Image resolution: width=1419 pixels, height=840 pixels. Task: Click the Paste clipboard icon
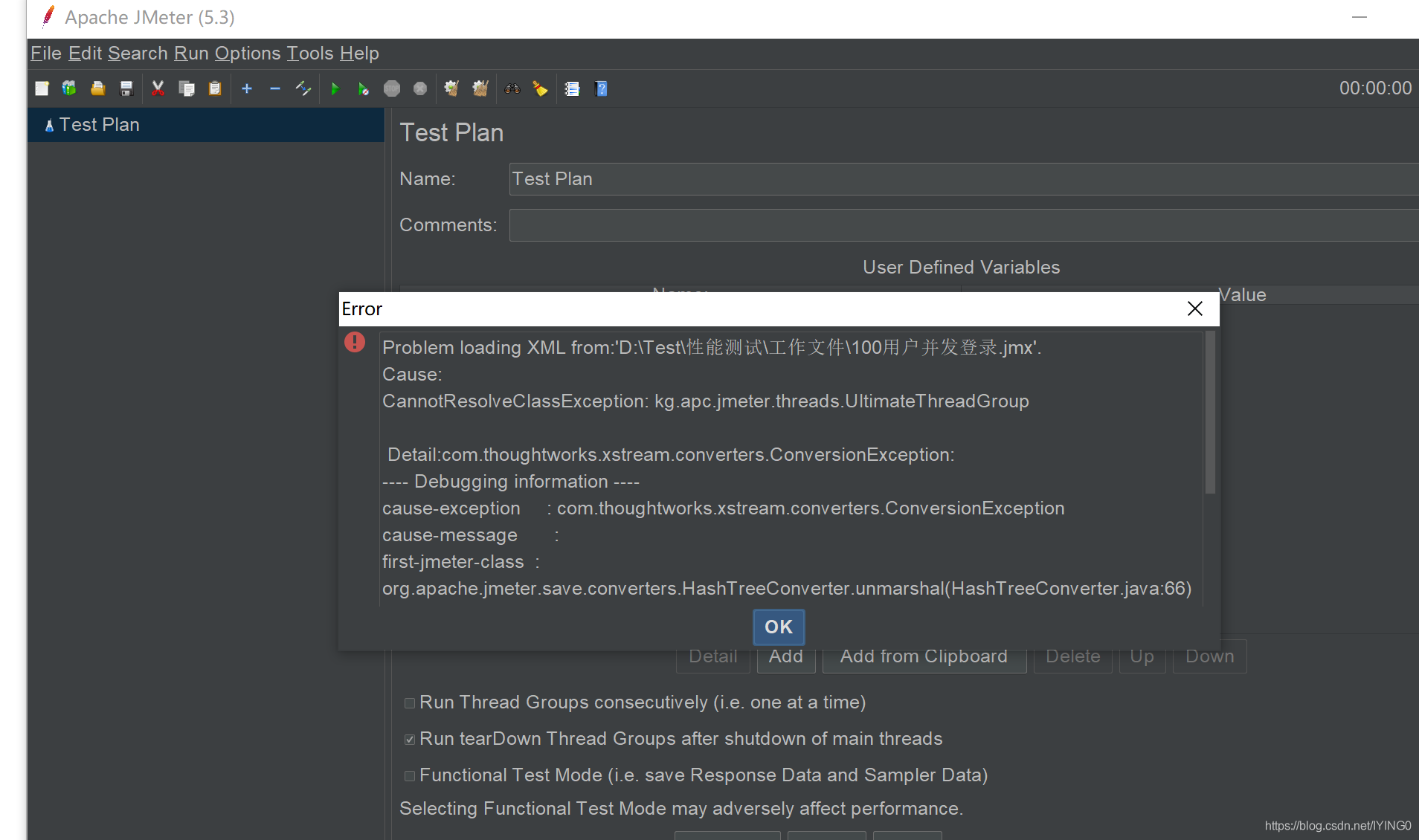point(215,88)
